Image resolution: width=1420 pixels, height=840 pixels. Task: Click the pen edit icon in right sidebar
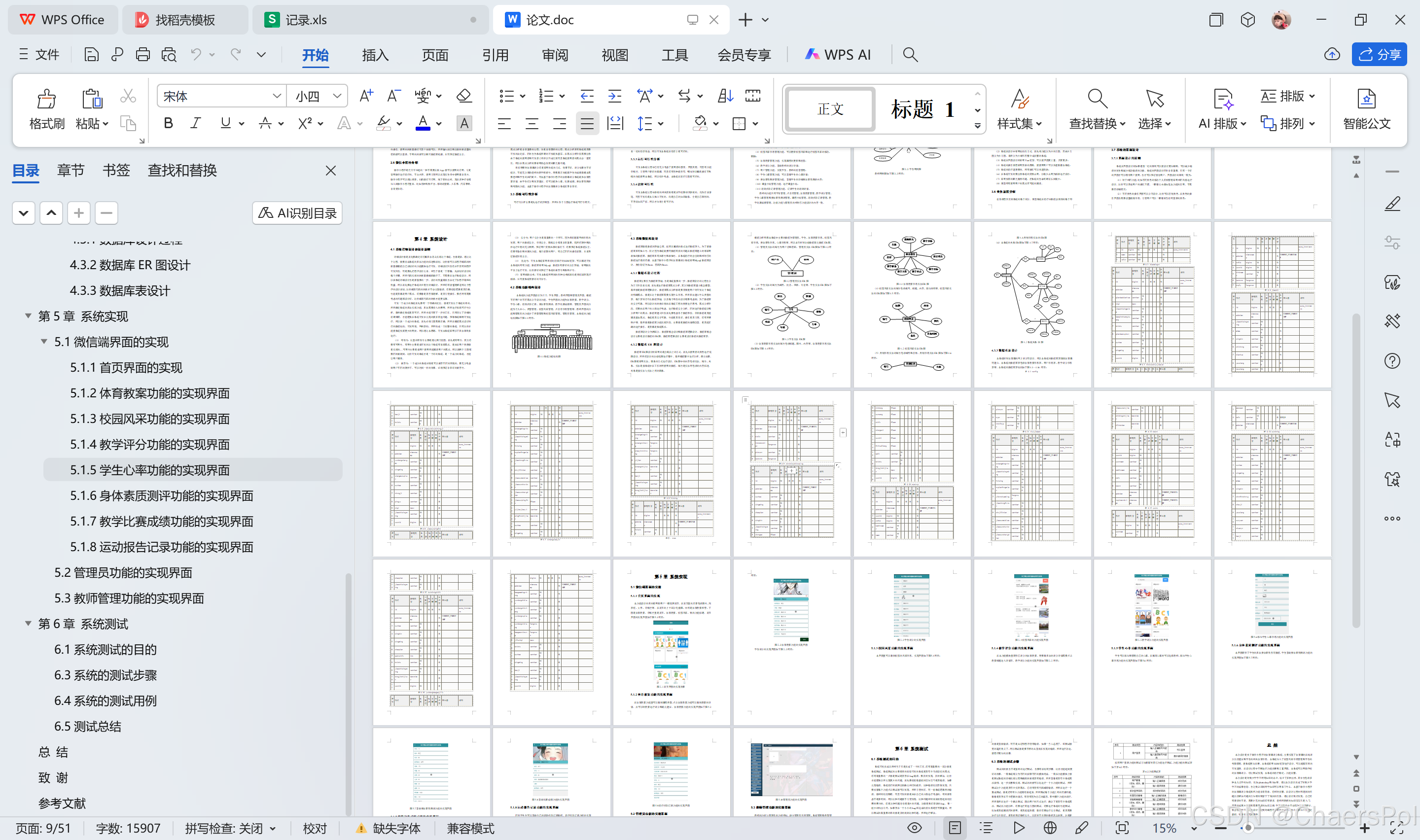coord(1392,204)
